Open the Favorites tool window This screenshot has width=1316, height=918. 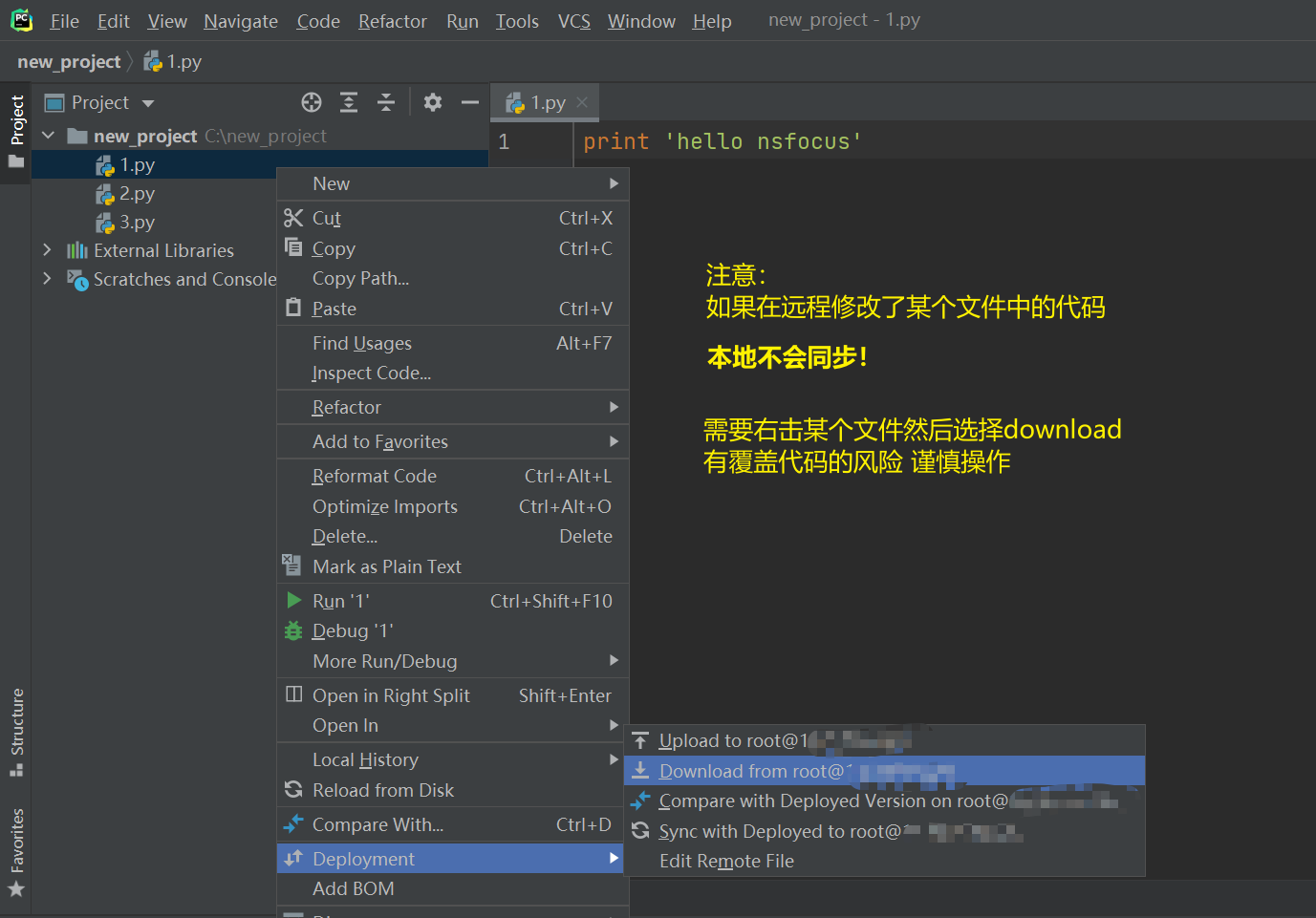pyautogui.click(x=16, y=850)
